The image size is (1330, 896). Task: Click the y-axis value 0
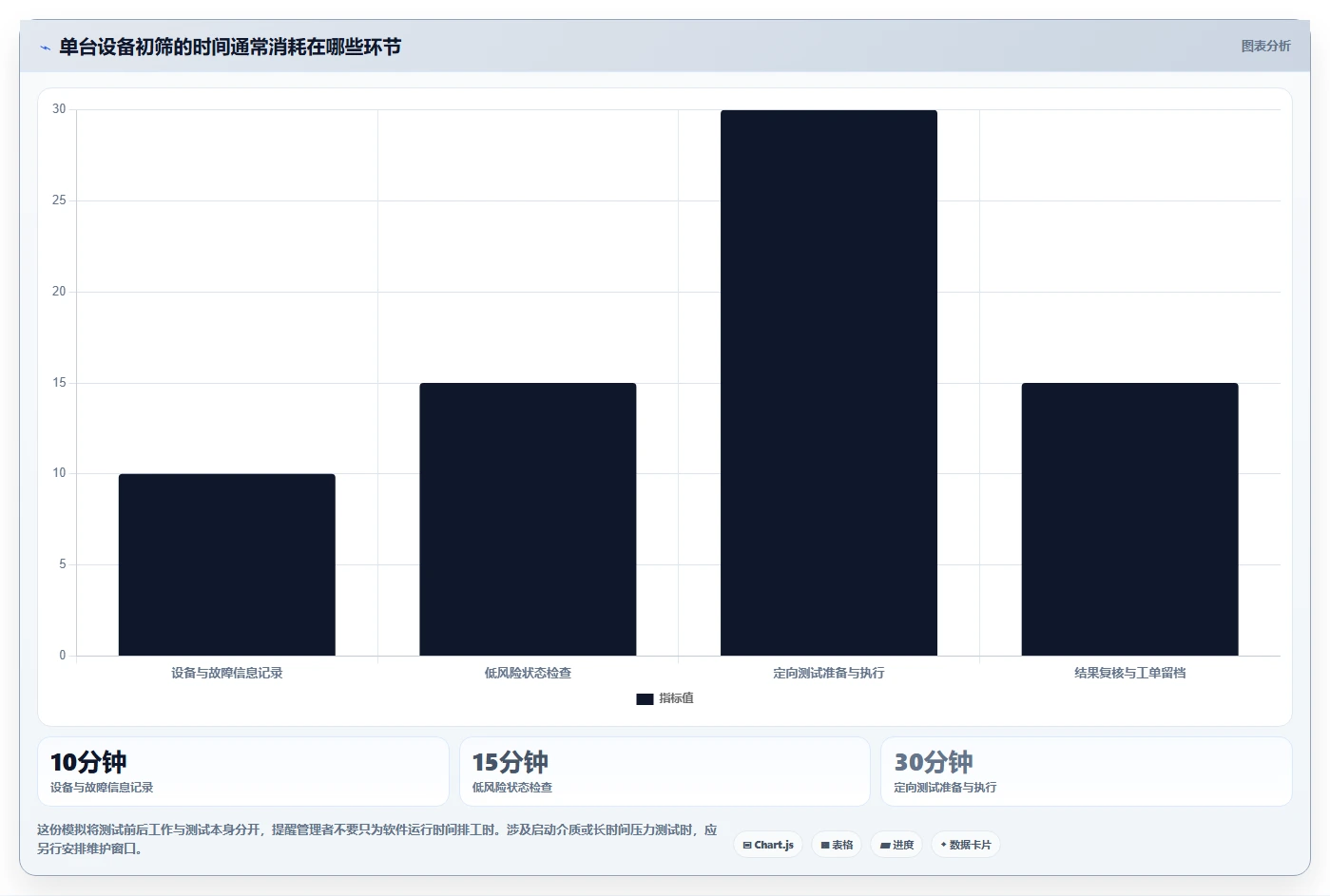click(63, 656)
